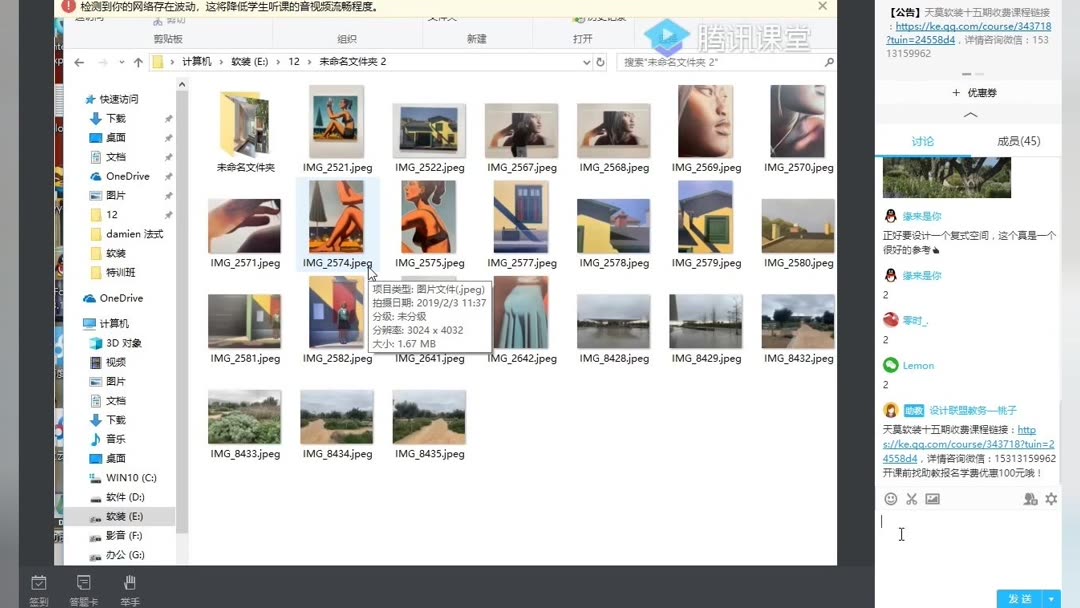Open the ke.qq.com course link in the announcement

[971, 26]
